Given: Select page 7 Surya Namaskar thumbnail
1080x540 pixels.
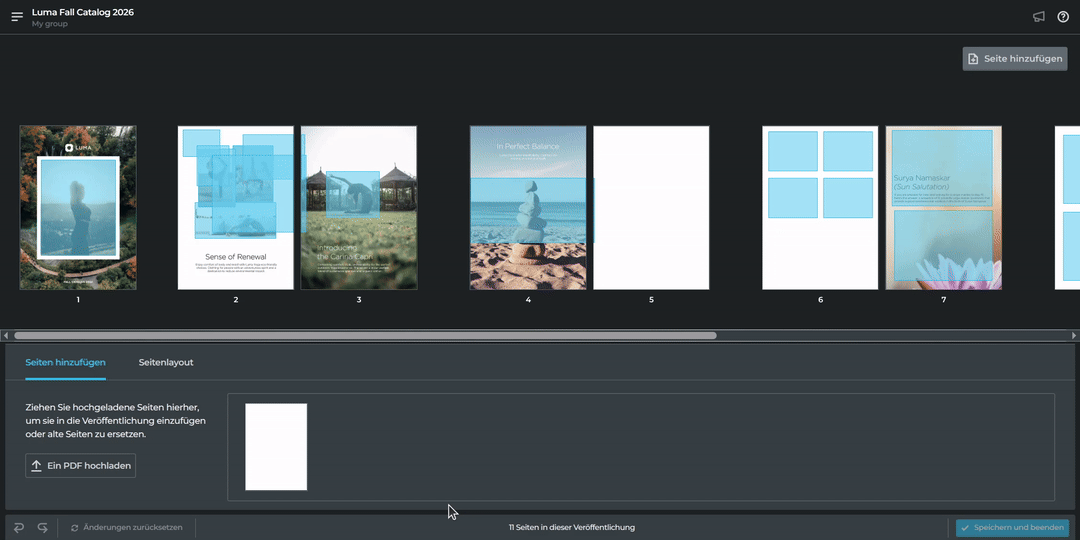Looking at the screenshot, I should [943, 208].
